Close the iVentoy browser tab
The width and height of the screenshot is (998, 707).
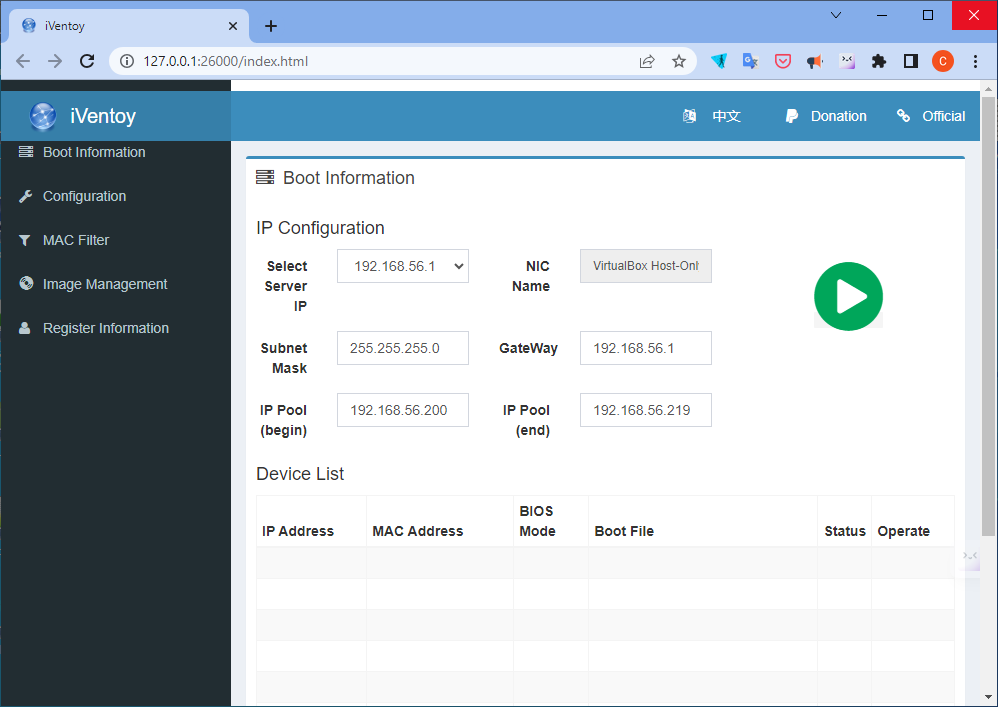point(233,26)
